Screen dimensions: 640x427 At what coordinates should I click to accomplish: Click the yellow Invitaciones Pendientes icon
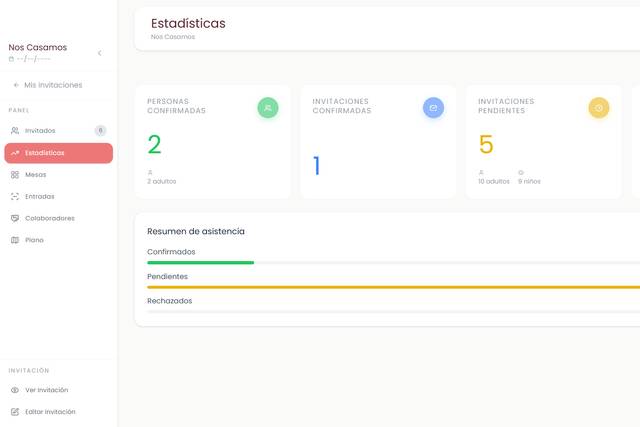pos(599,108)
